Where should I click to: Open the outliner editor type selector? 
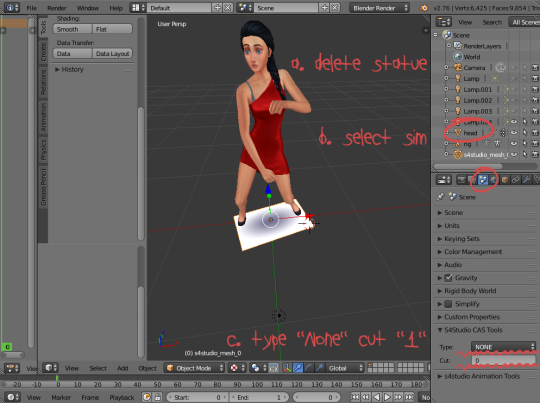[x=443, y=22]
